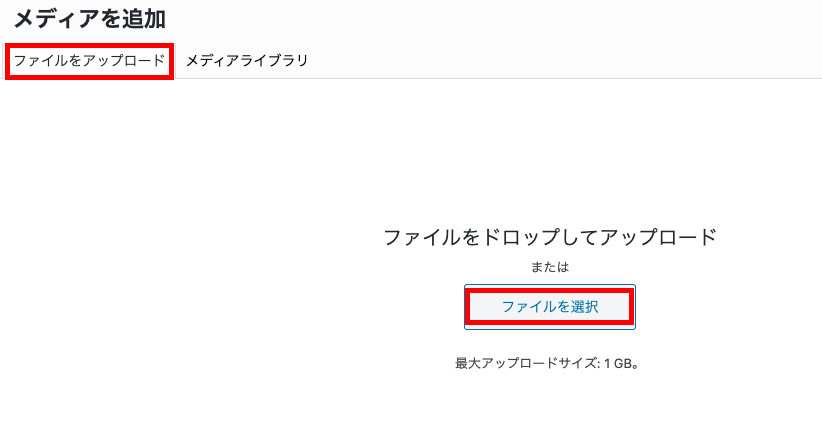The image size is (822, 440).
Task: Choose a file via ファイルを選択
Action: pyautogui.click(x=550, y=307)
